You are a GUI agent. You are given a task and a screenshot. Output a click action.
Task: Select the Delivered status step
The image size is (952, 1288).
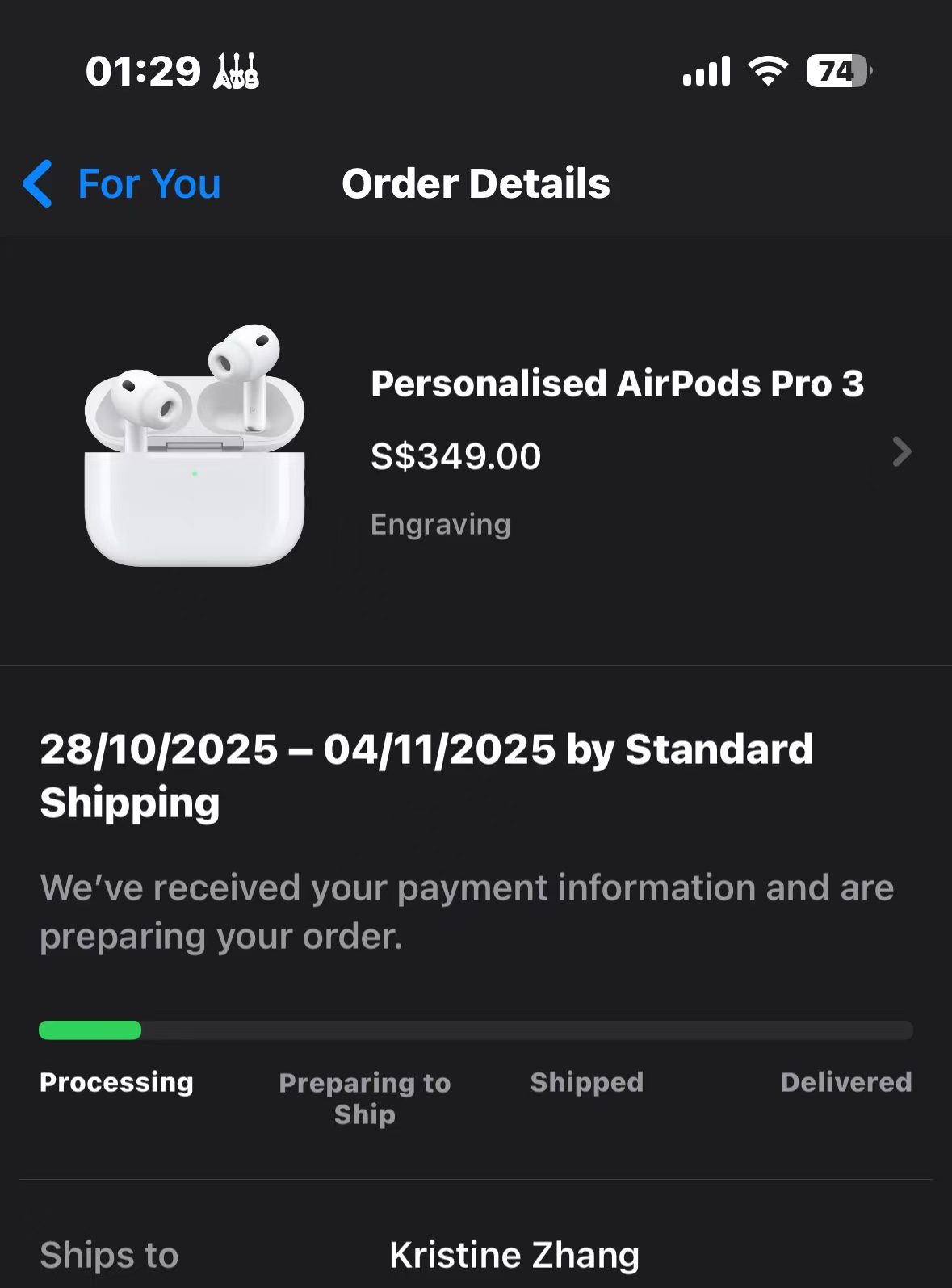pyautogui.click(x=845, y=1082)
